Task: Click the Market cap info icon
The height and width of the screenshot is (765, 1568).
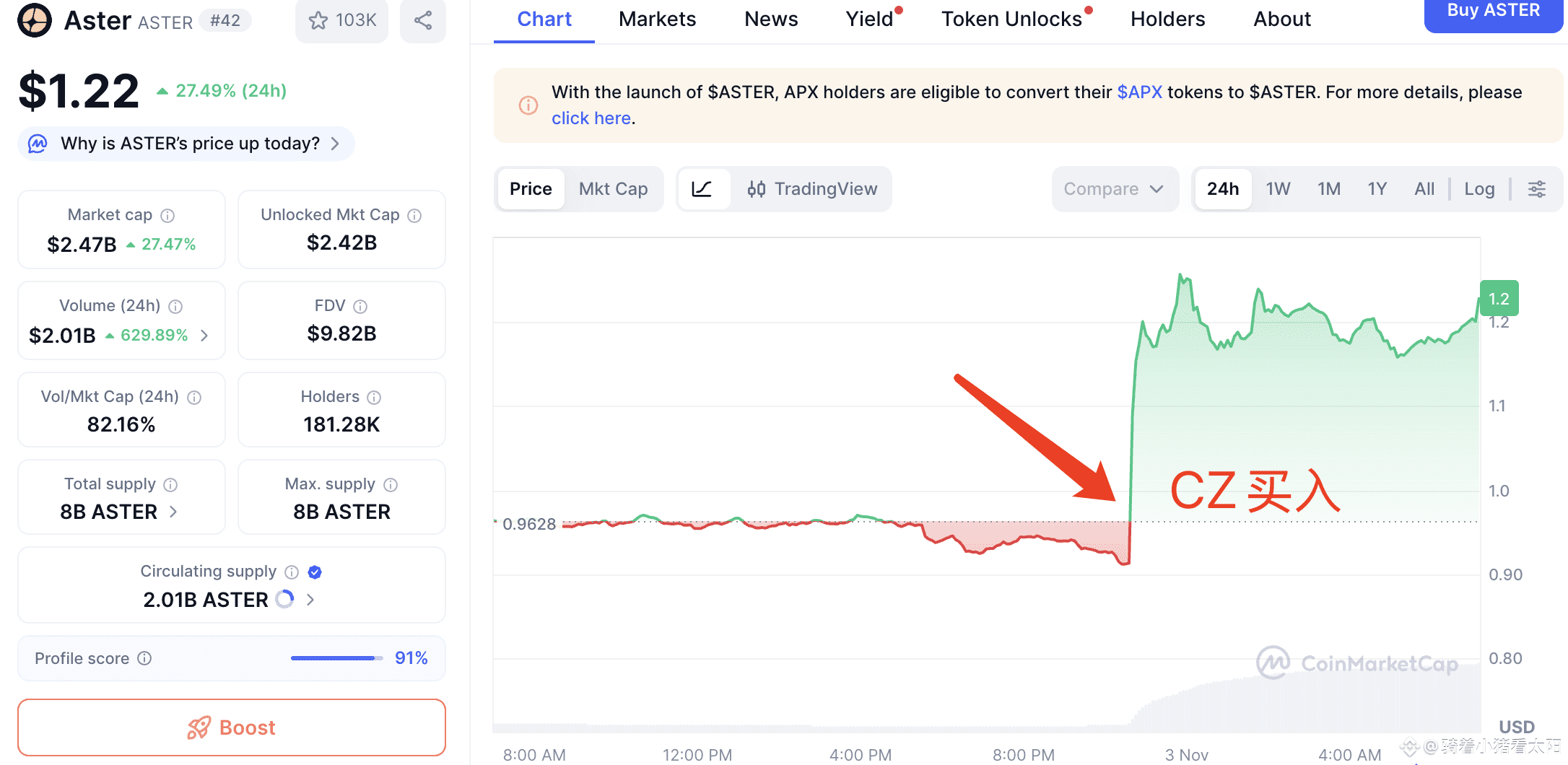Action: [167, 216]
